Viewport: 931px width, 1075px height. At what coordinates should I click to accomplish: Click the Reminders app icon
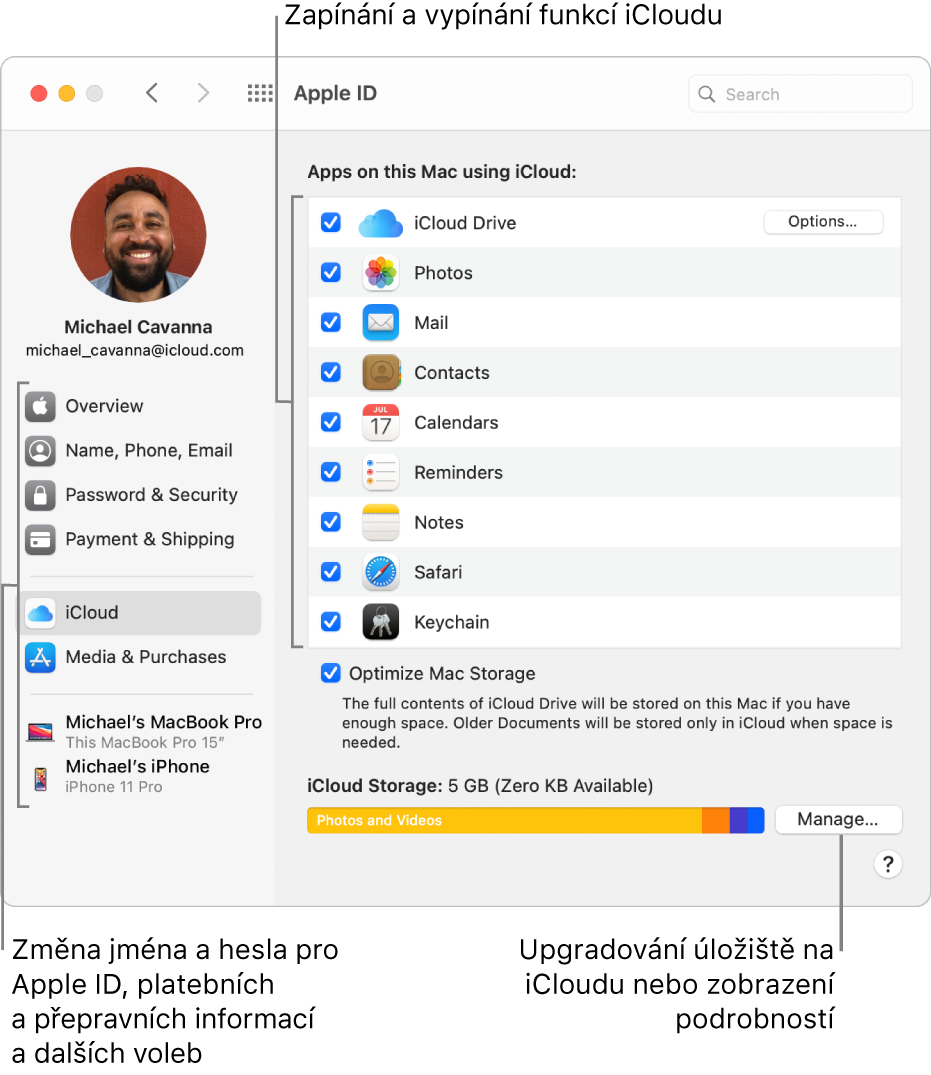tap(380, 472)
